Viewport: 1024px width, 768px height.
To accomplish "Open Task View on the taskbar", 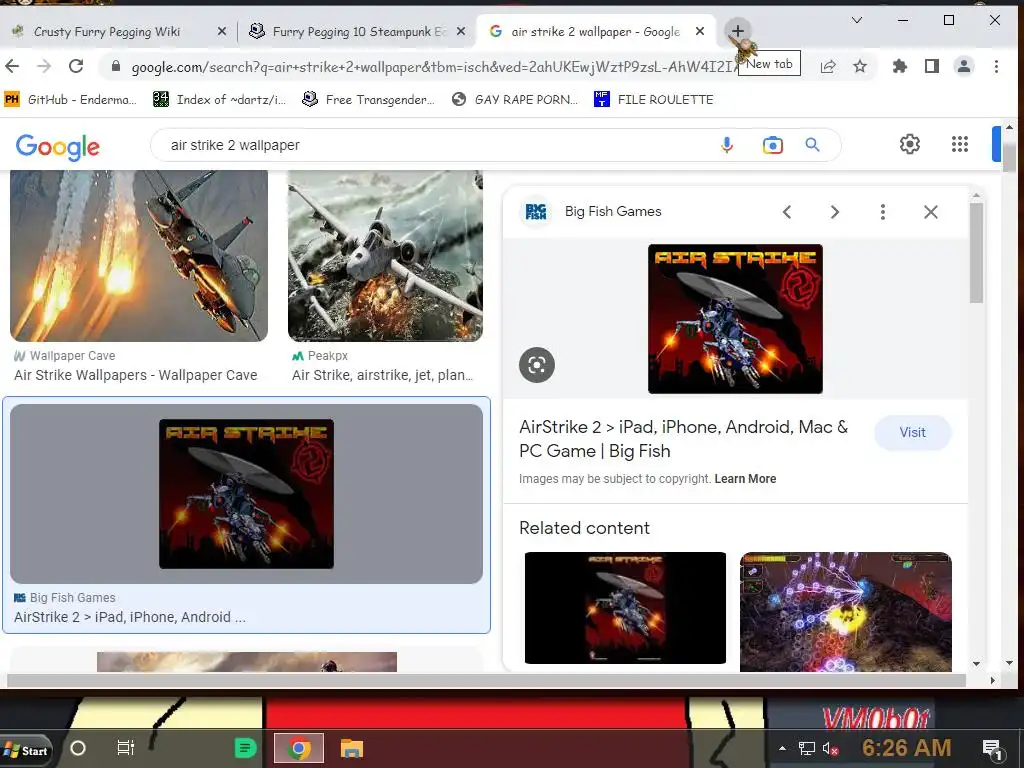I will [125, 748].
